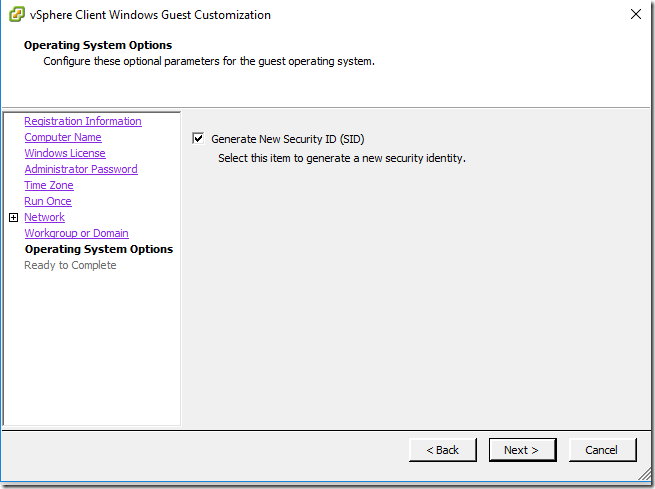Click the 'Select this item to generate' description
This screenshot has height=489, width=655.
pyautogui.click(x=342, y=158)
